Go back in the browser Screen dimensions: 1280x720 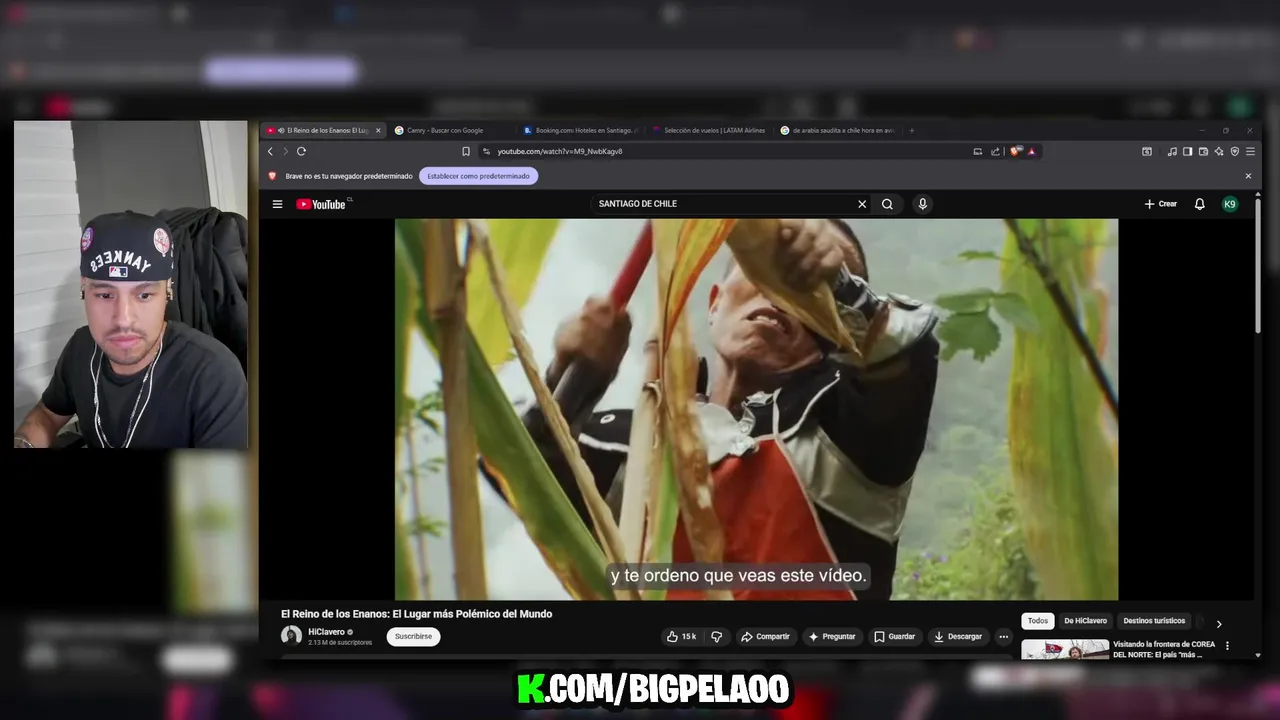[270, 151]
